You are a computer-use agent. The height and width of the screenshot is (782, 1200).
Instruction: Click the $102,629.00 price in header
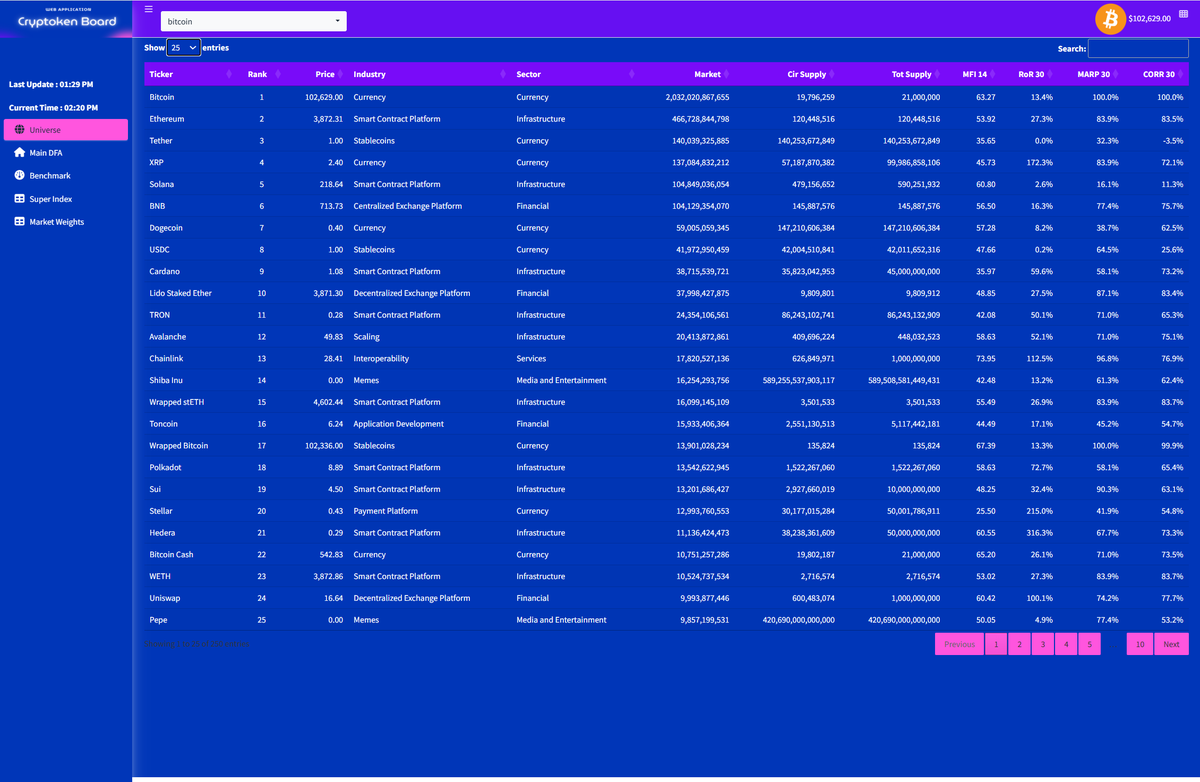tap(1149, 19)
